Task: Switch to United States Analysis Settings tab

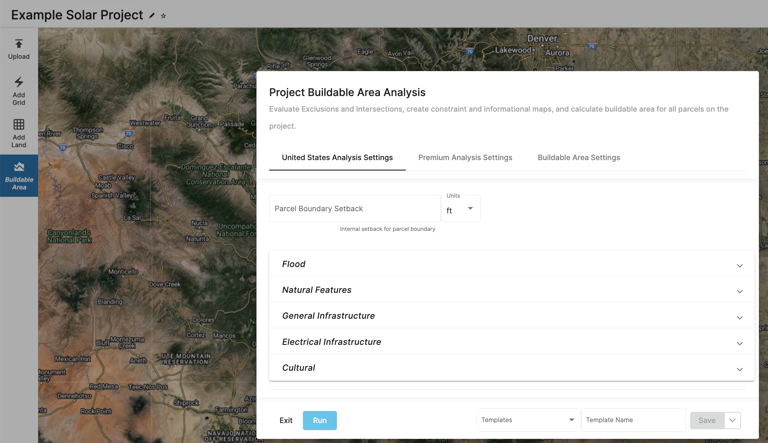Action: pos(337,157)
